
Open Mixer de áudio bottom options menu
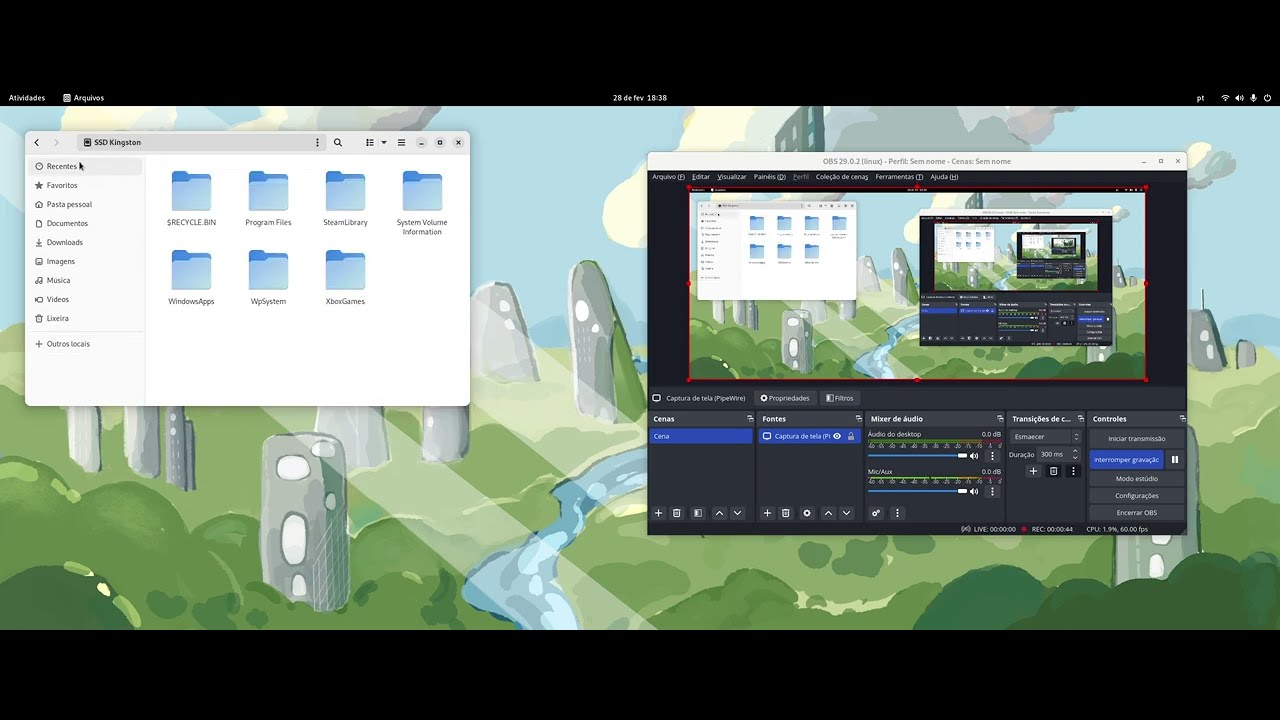(x=897, y=513)
